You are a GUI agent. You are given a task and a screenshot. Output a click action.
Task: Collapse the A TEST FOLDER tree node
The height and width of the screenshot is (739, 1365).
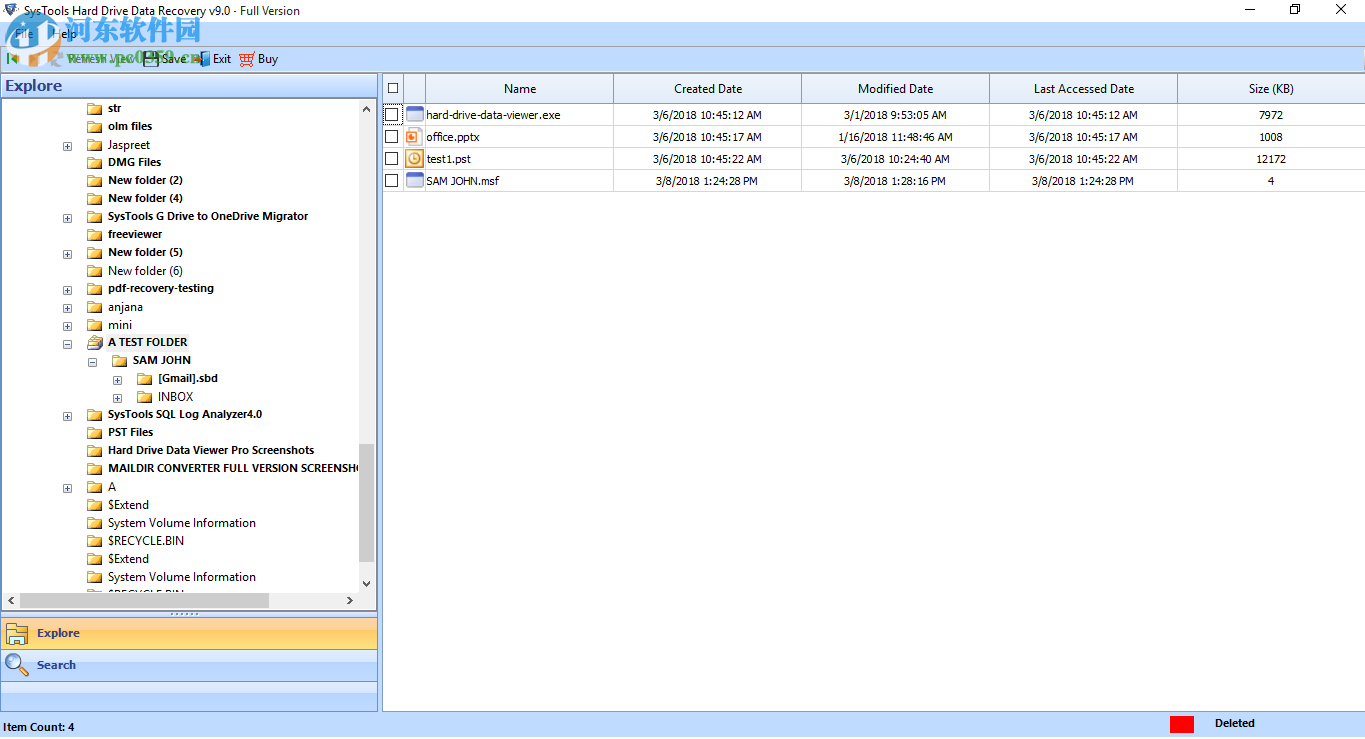tap(67, 343)
